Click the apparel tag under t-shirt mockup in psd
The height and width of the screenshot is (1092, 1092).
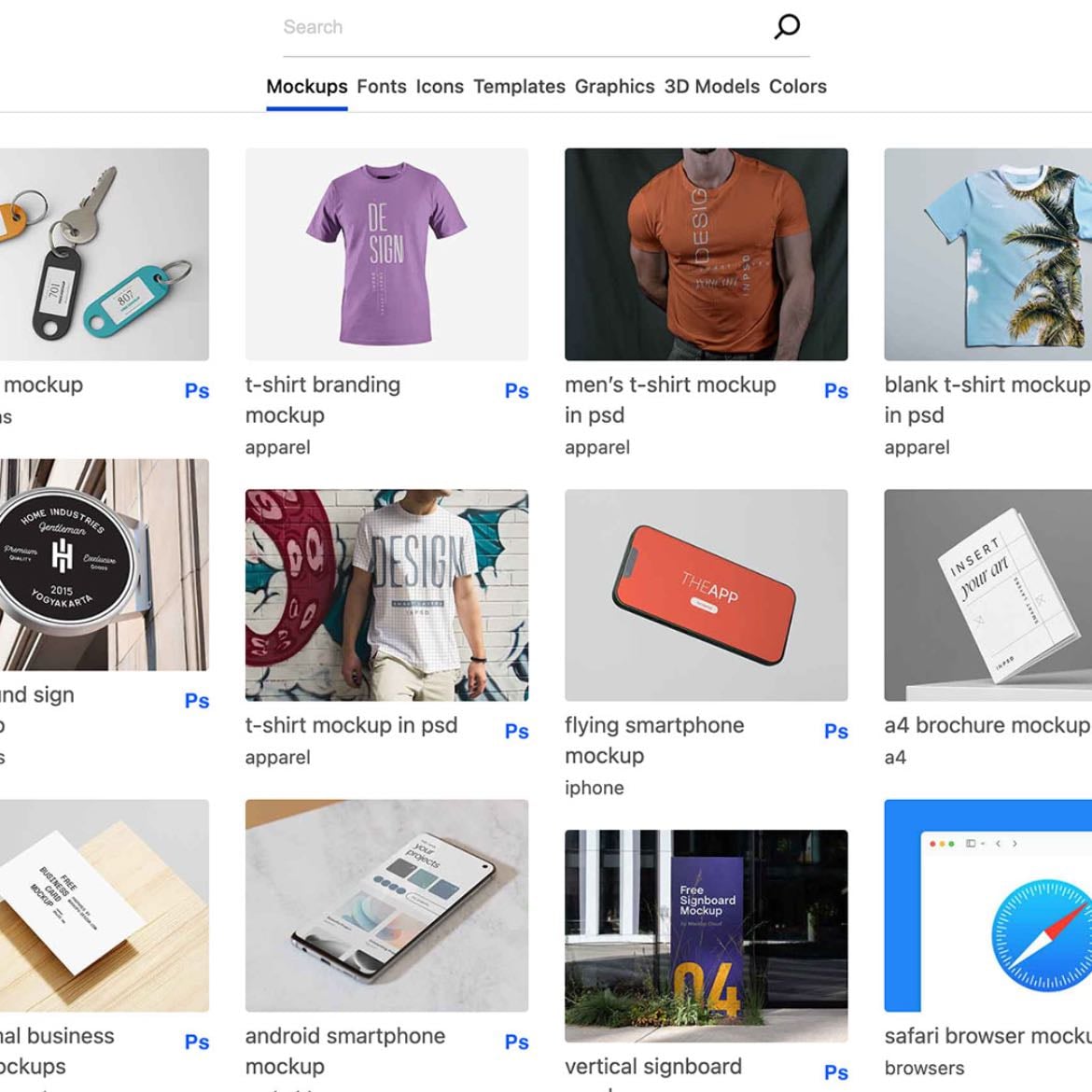coord(278,758)
